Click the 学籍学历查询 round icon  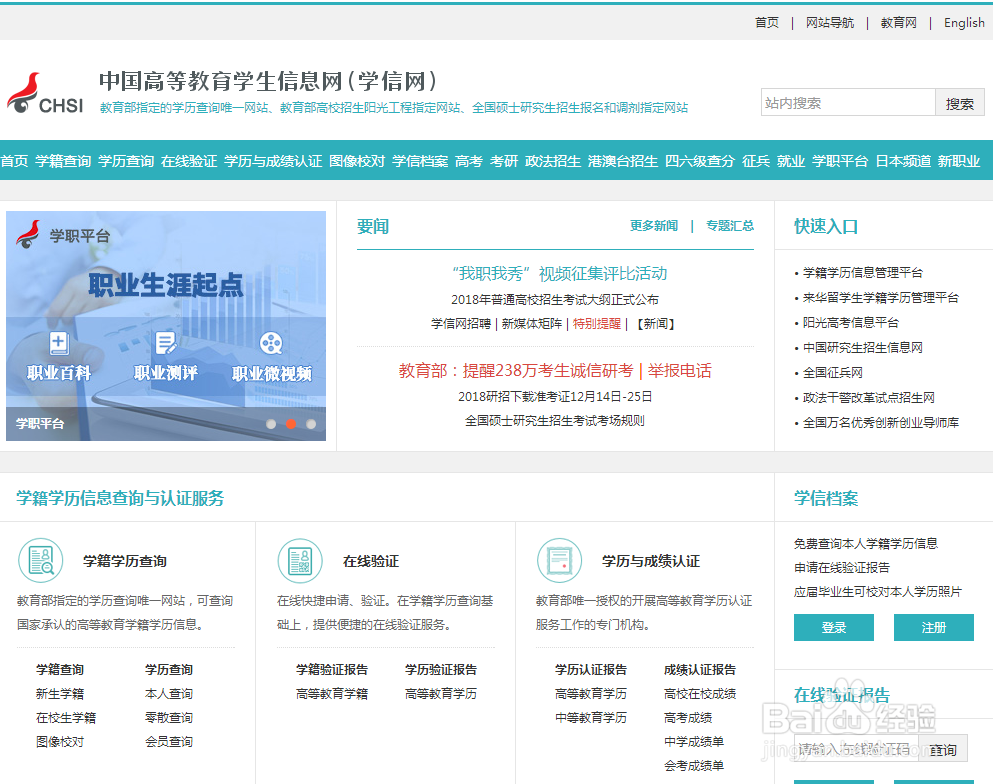[x=41, y=560]
